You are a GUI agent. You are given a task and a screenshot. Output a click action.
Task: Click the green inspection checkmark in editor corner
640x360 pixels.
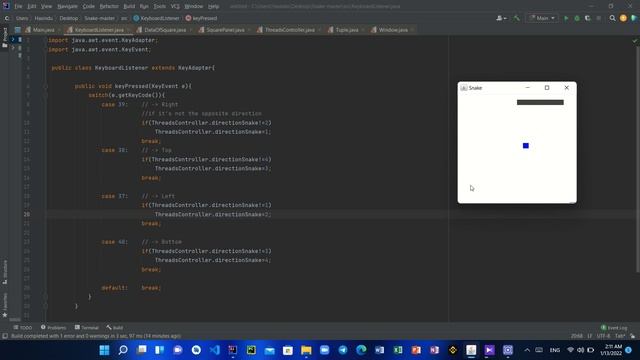[635, 40]
